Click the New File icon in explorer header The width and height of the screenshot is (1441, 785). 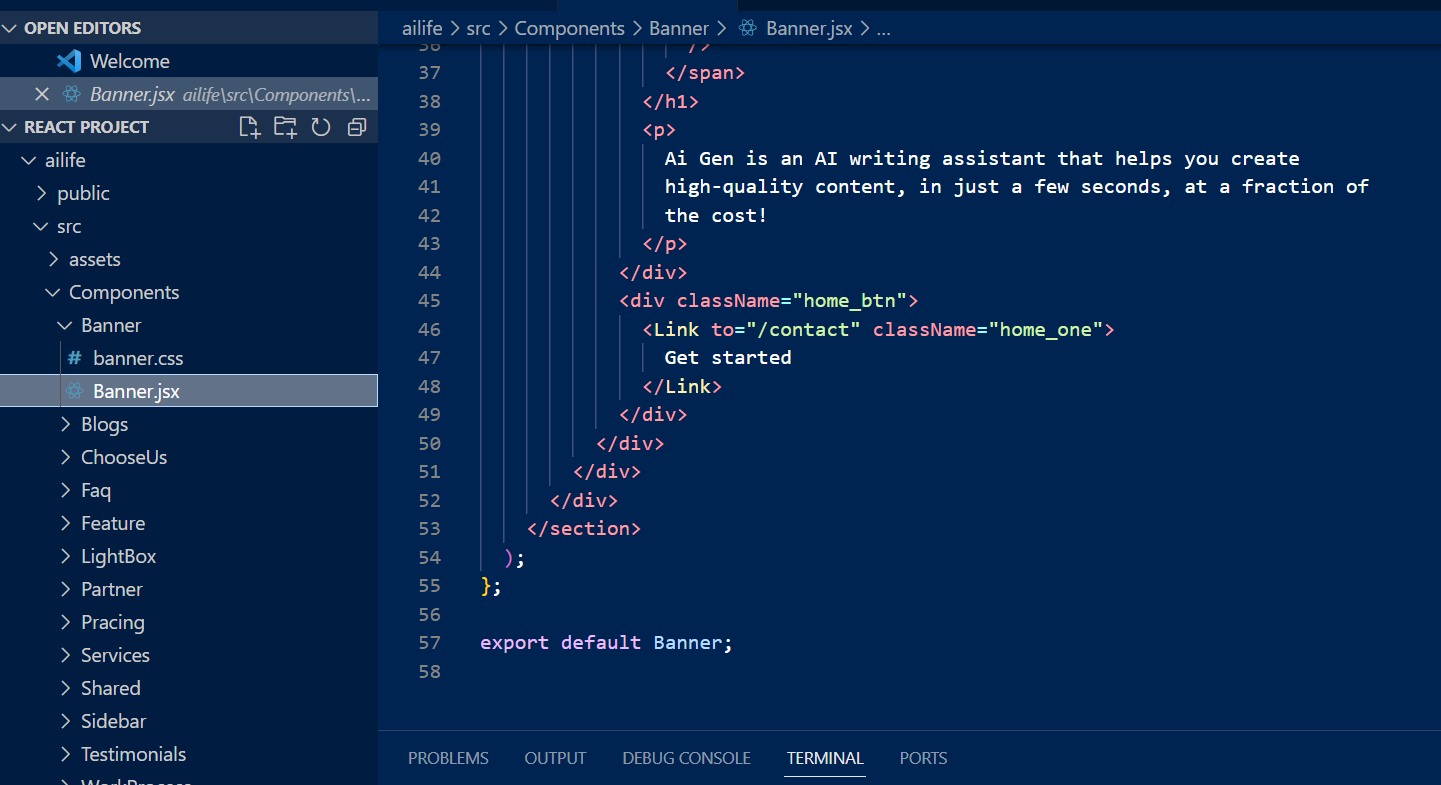249,127
